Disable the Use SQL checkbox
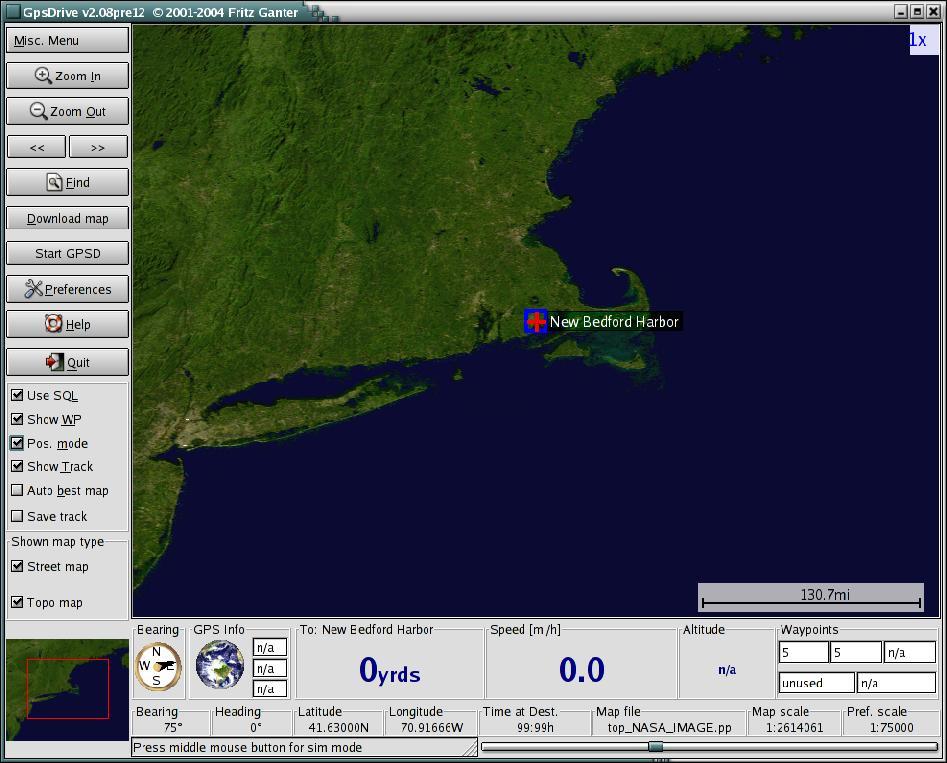The width and height of the screenshot is (947, 763). pos(17,395)
